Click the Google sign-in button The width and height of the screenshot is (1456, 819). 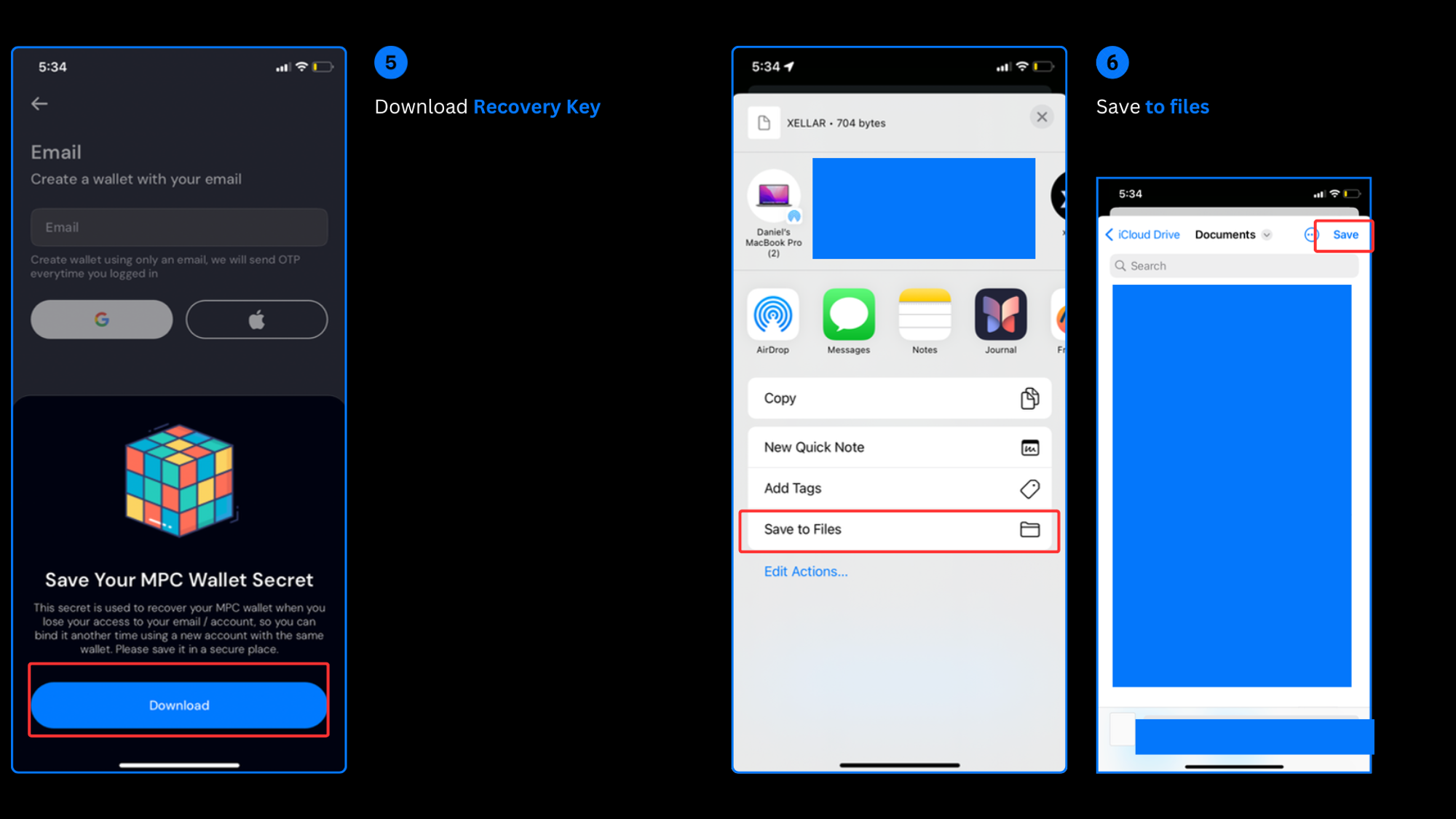tap(101, 319)
